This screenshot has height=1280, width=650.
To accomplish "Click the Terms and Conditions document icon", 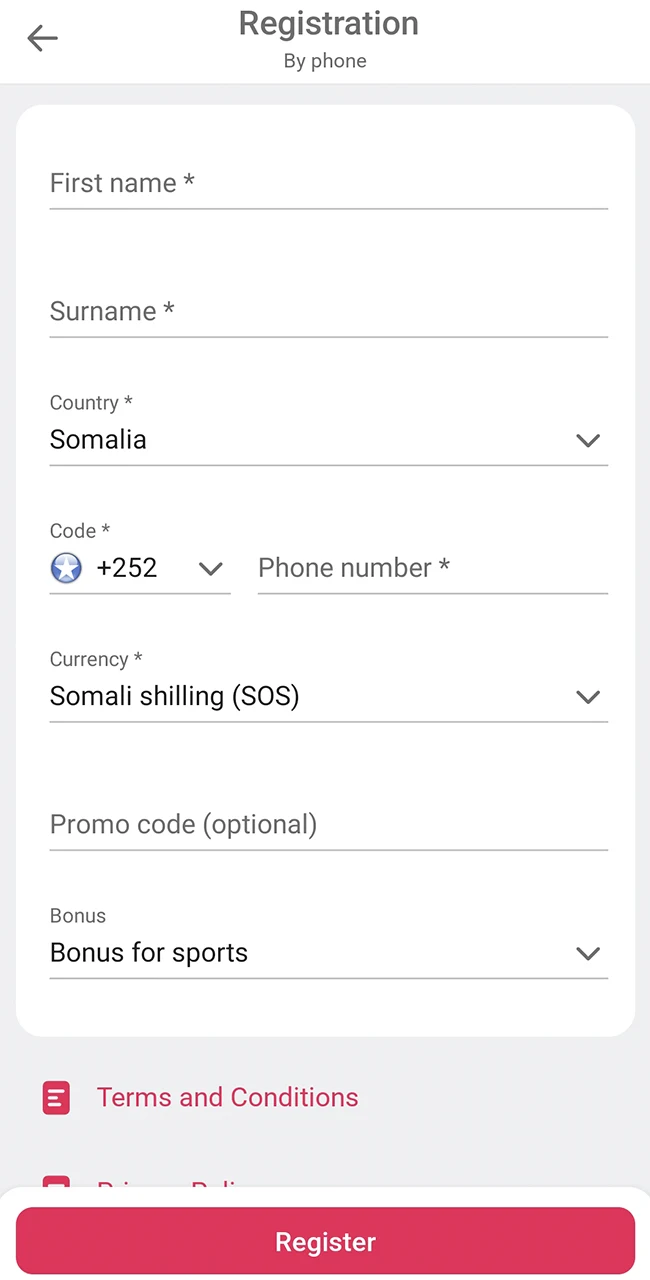I will 56,1097.
